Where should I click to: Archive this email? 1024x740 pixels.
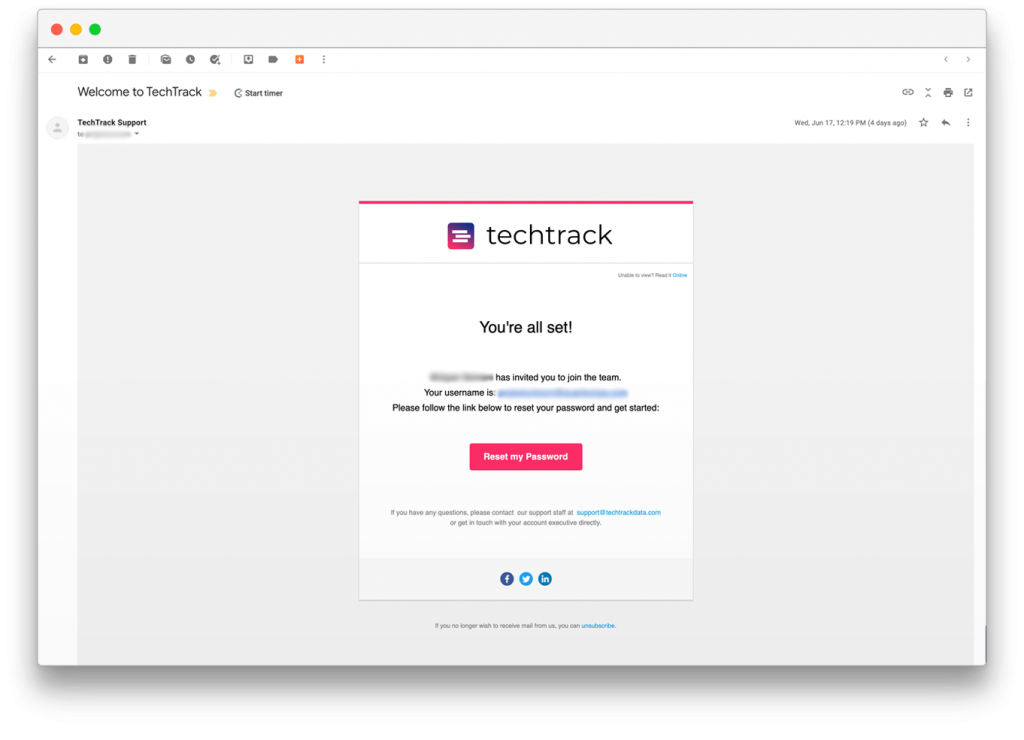83,59
